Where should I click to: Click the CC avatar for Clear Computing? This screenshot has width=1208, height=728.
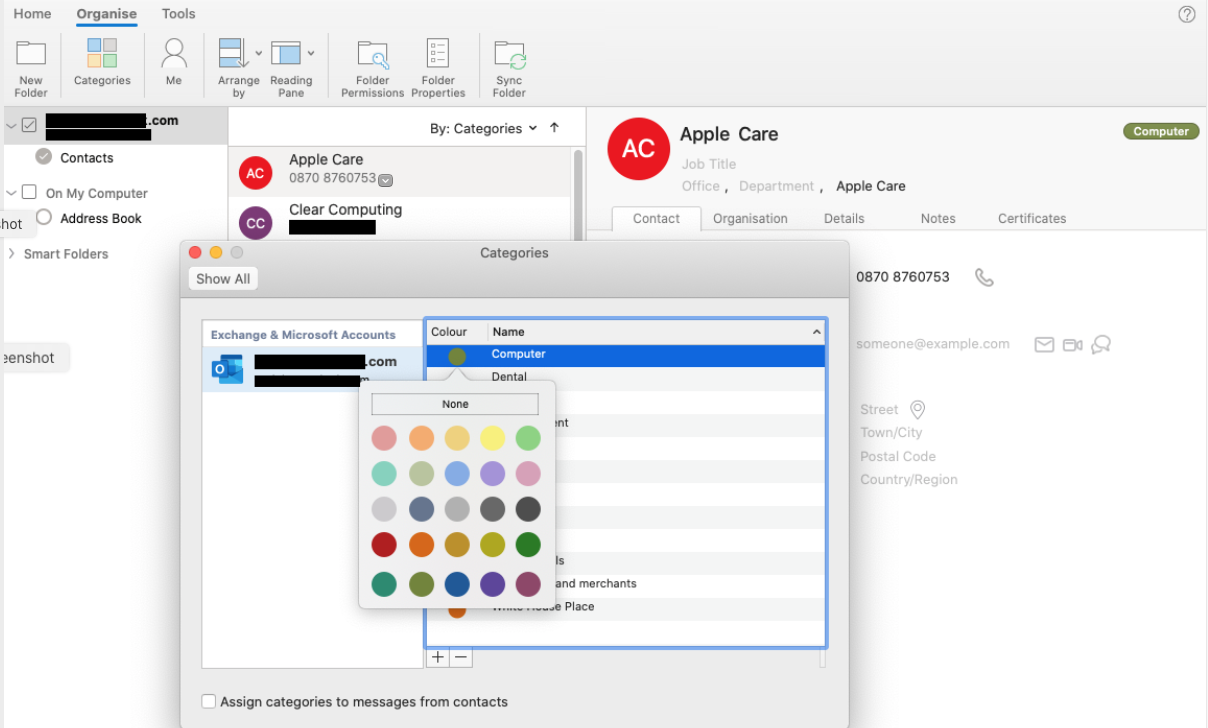coord(255,222)
